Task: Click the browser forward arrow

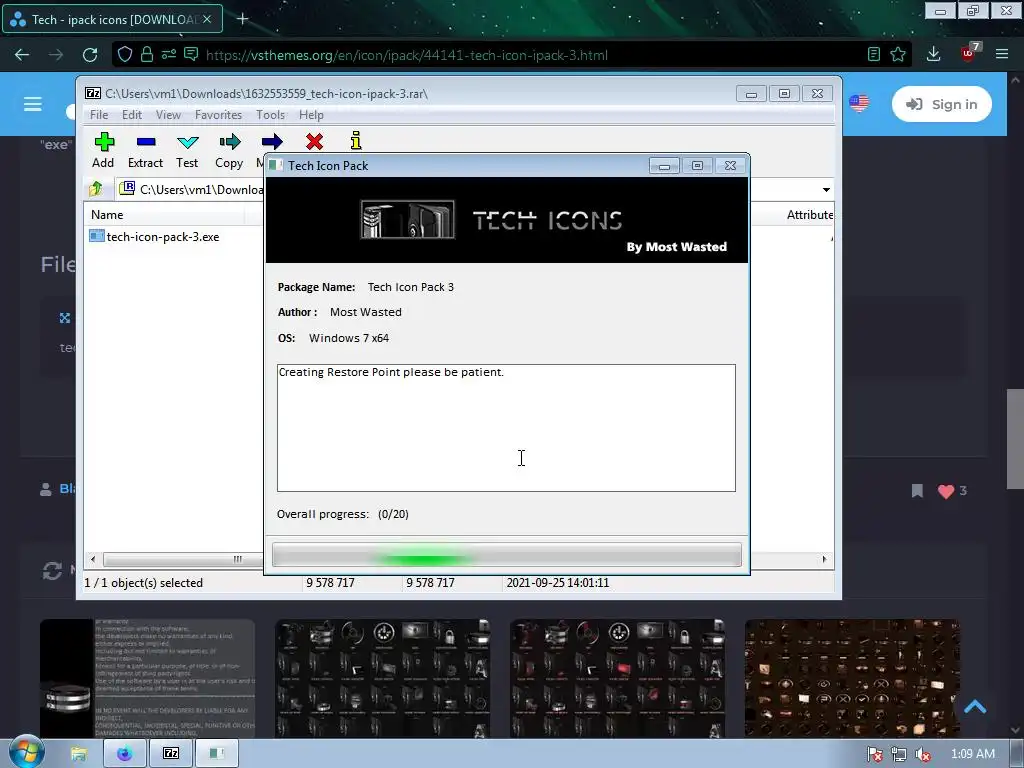Action: (56, 55)
